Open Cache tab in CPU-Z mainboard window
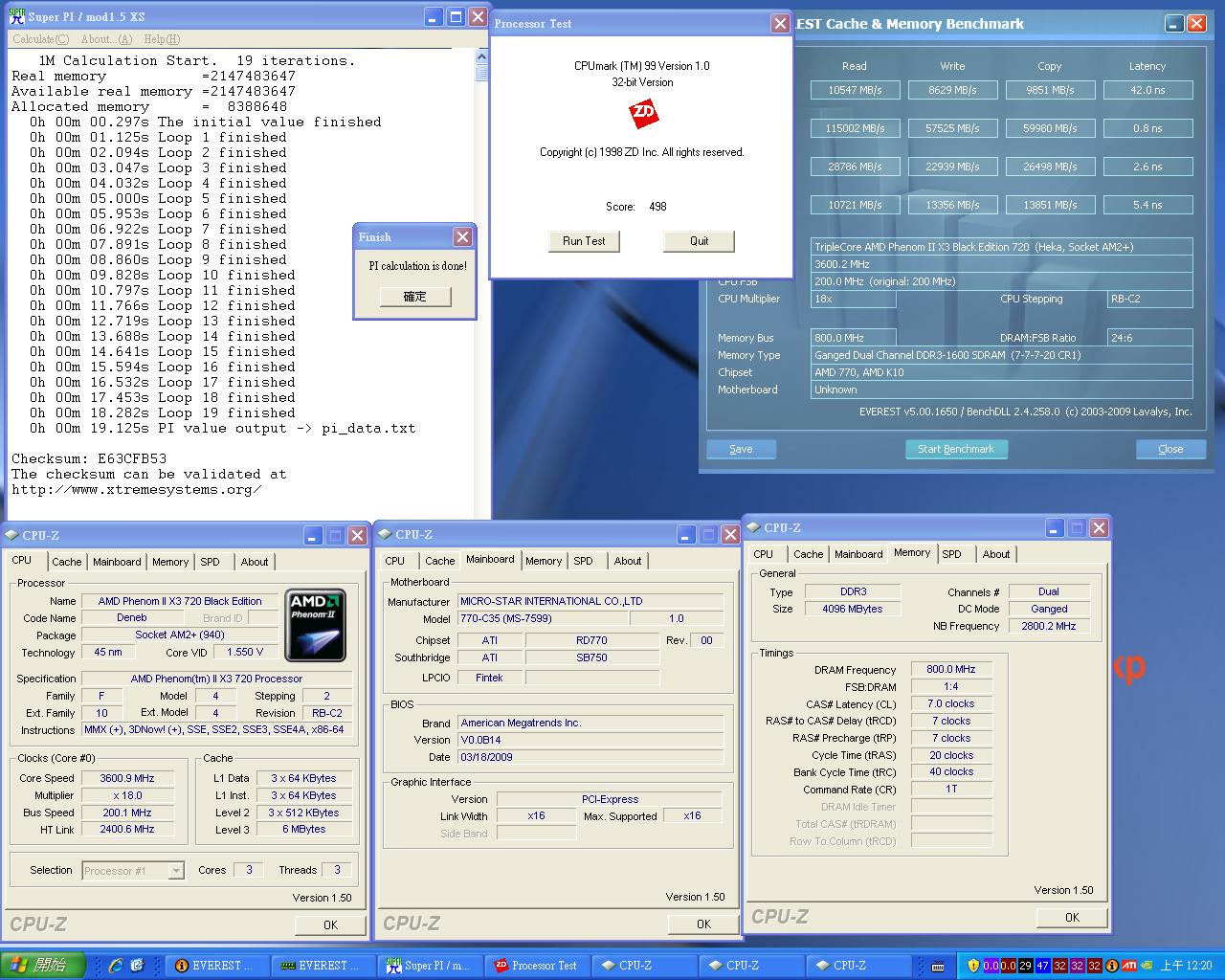1225x980 pixels. 440,561
